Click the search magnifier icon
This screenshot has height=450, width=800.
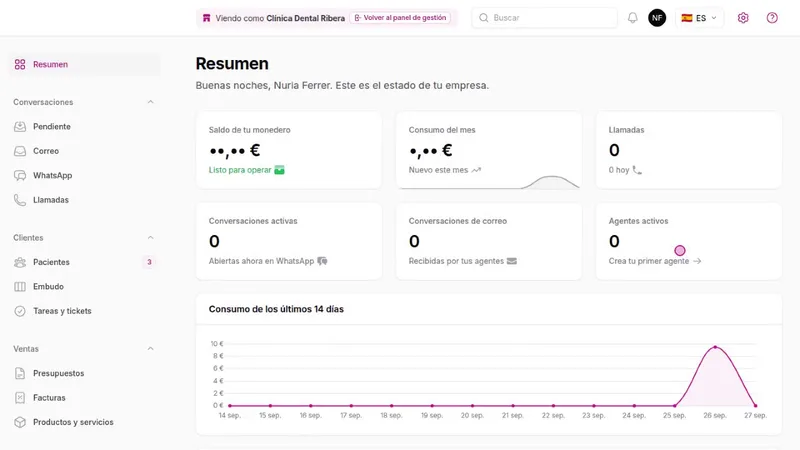point(483,18)
